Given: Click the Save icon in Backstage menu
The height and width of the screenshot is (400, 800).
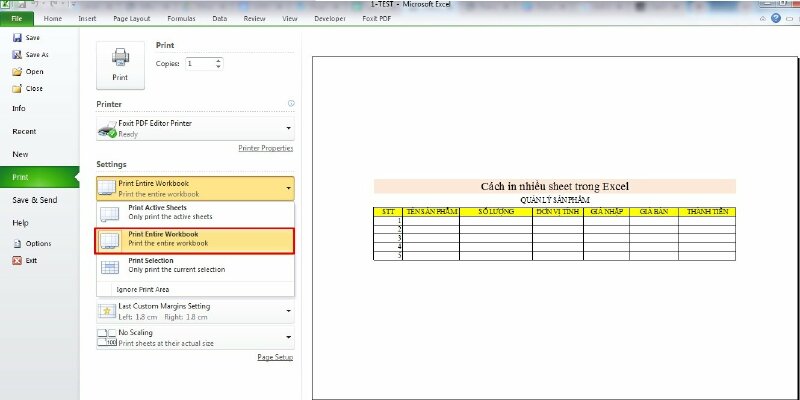Looking at the screenshot, I should pos(17,38).
